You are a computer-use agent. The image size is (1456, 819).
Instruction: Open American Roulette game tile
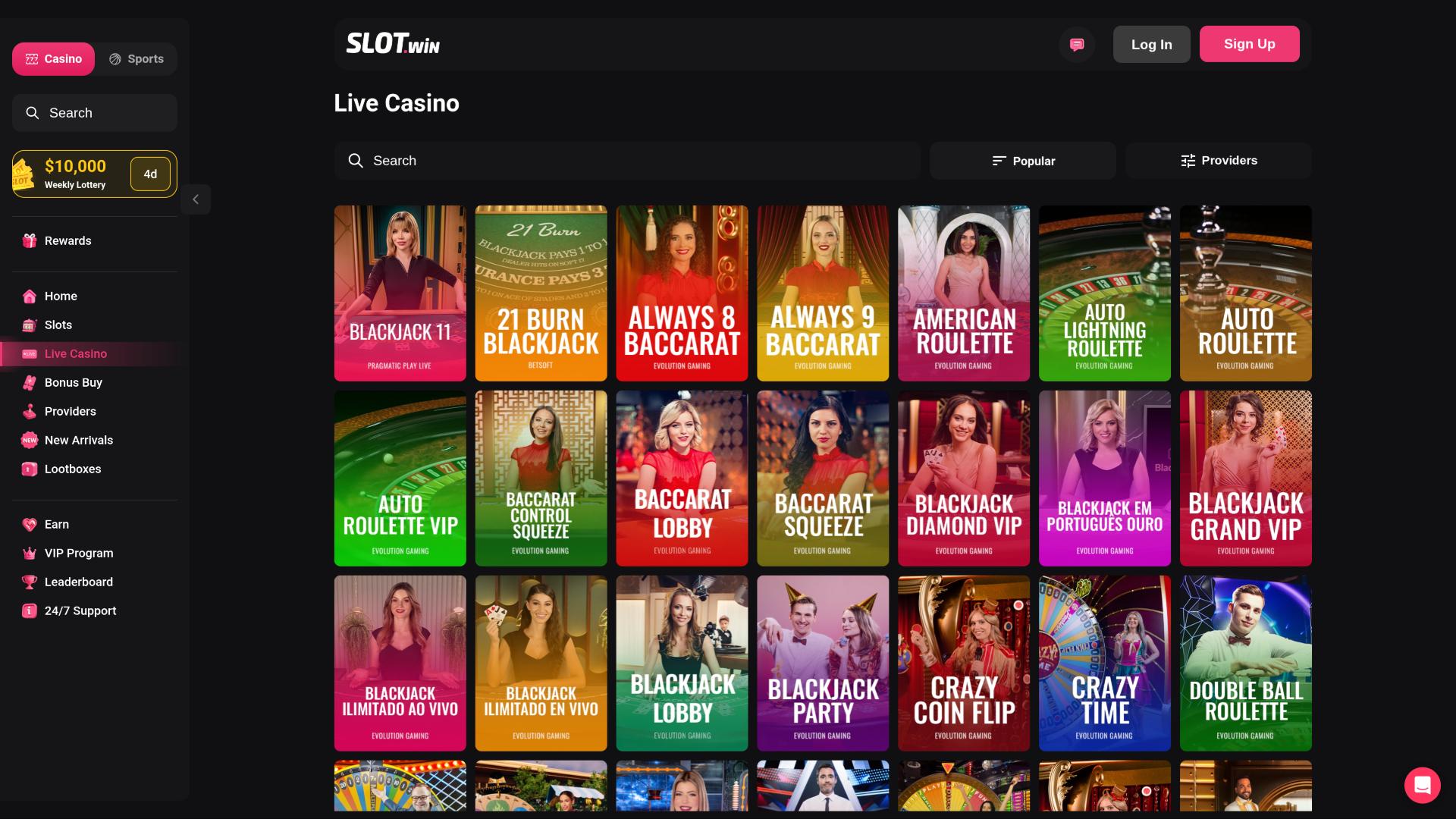(964, 293)
